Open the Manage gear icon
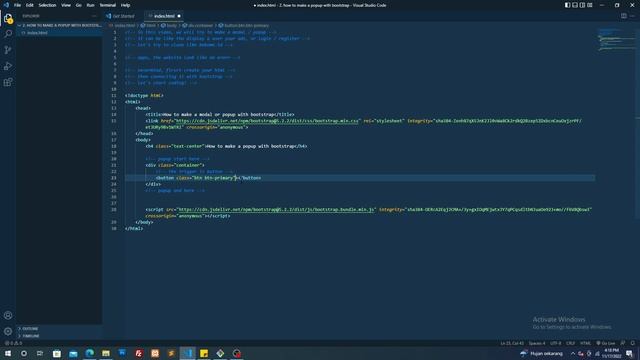640x360 pixels. coord(8,331)
